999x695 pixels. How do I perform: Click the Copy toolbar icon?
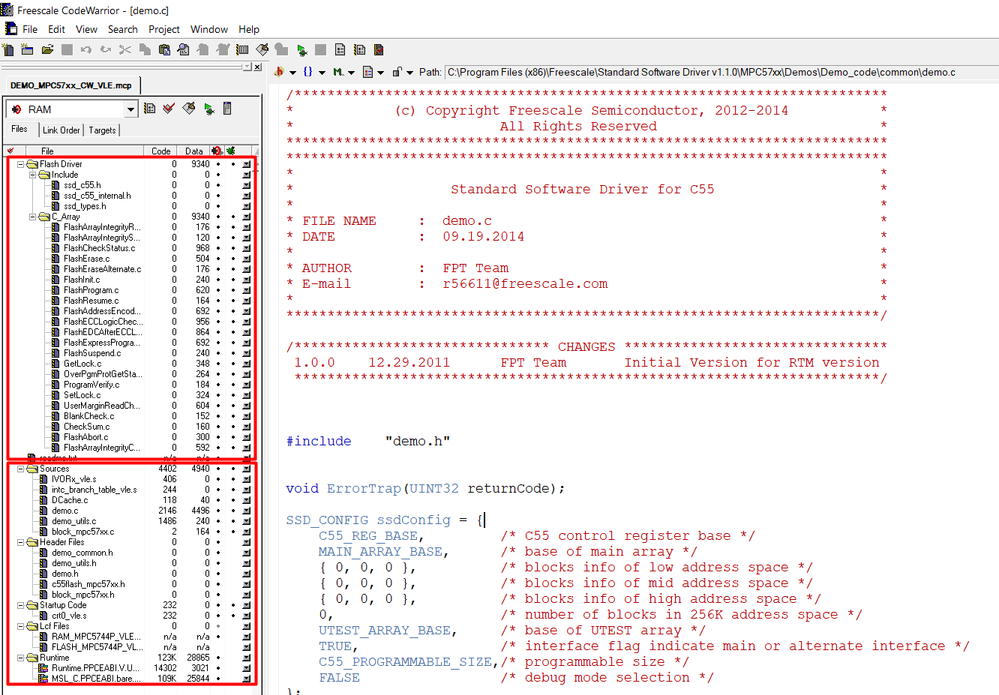coord(145,50)
